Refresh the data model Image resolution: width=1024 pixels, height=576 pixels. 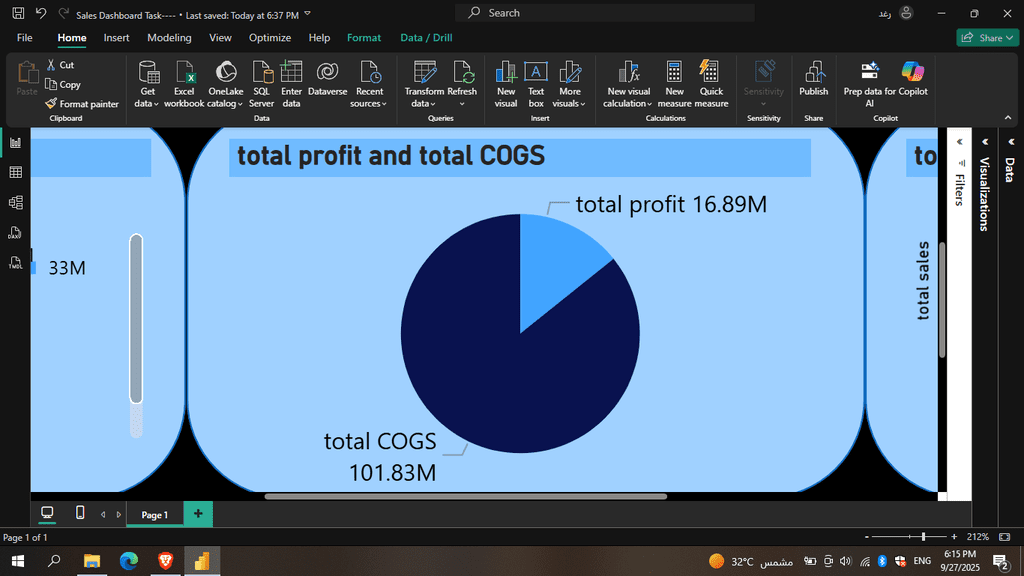(462, 84)
